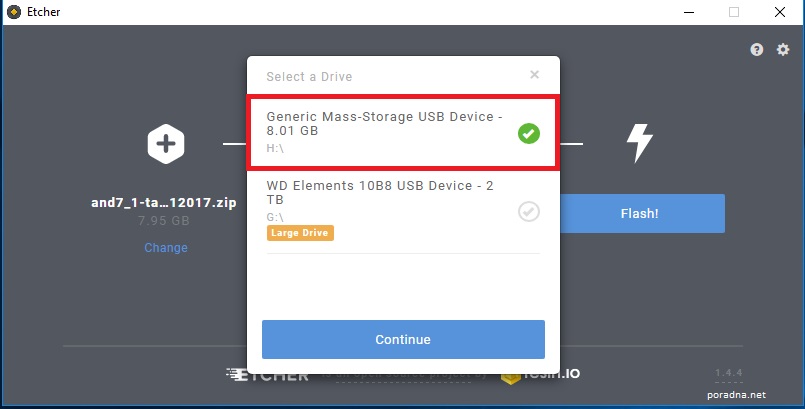Screen dimensions: 805x409
Task: Uncheck the Generic Mass-Storage drive checkmark
Action: point(529,133)
